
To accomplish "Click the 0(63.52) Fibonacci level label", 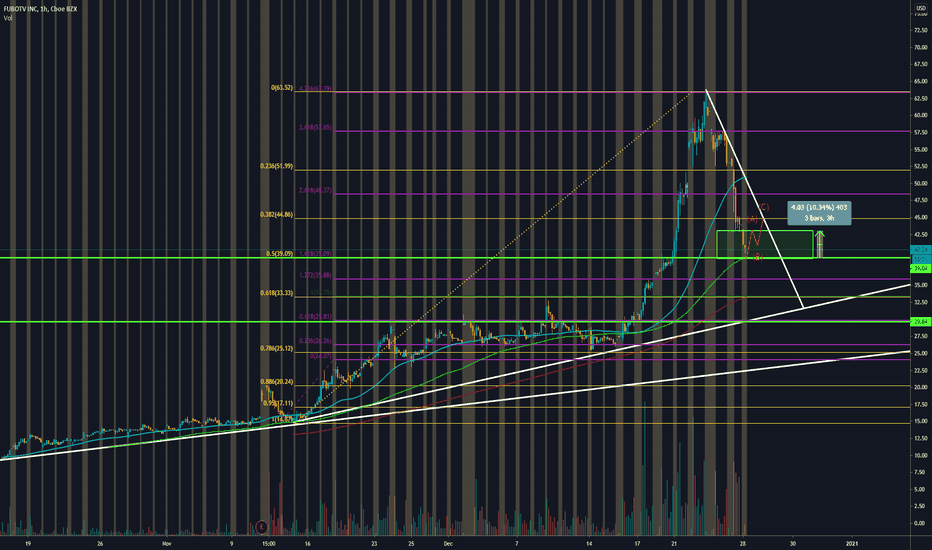I will (282, 88).
